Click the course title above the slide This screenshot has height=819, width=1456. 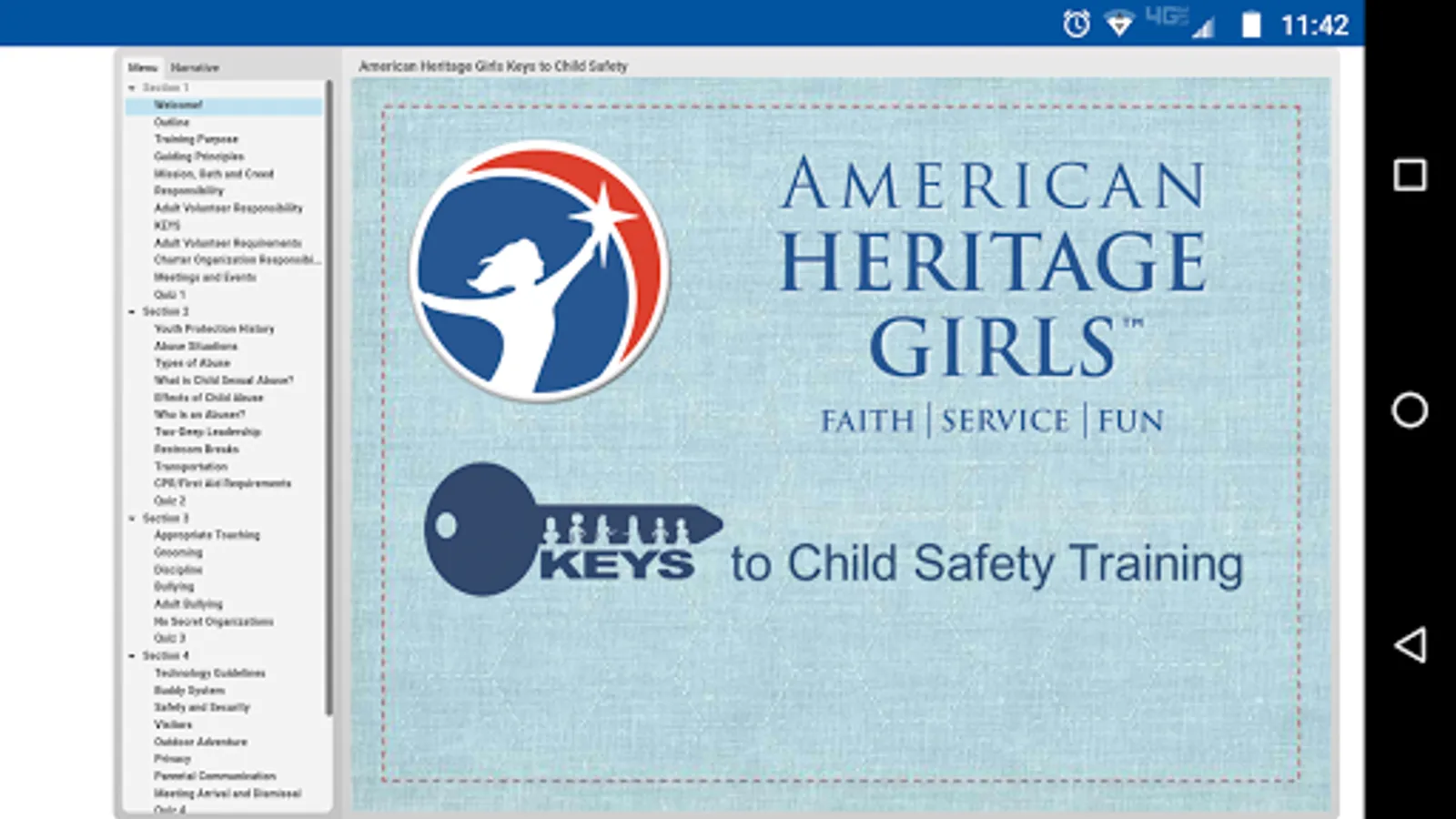(x=493, y=66)
